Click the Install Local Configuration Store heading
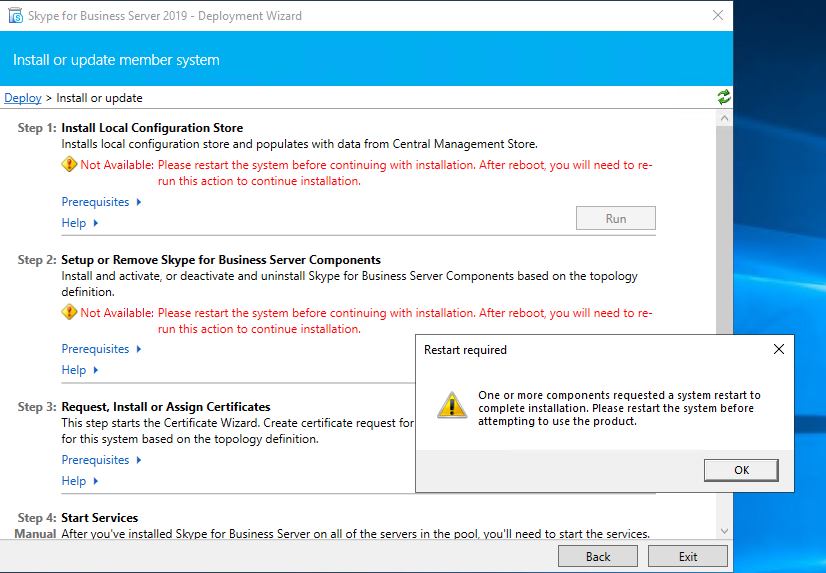 (152, 128)
